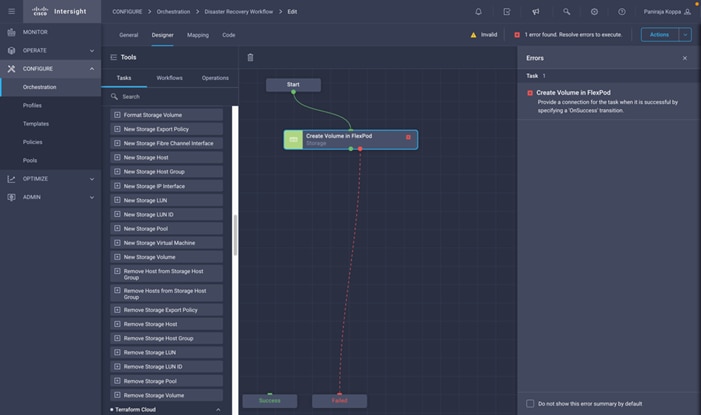
Task: Click the add icon beside New Storage LUN
Action: (117, 200)
